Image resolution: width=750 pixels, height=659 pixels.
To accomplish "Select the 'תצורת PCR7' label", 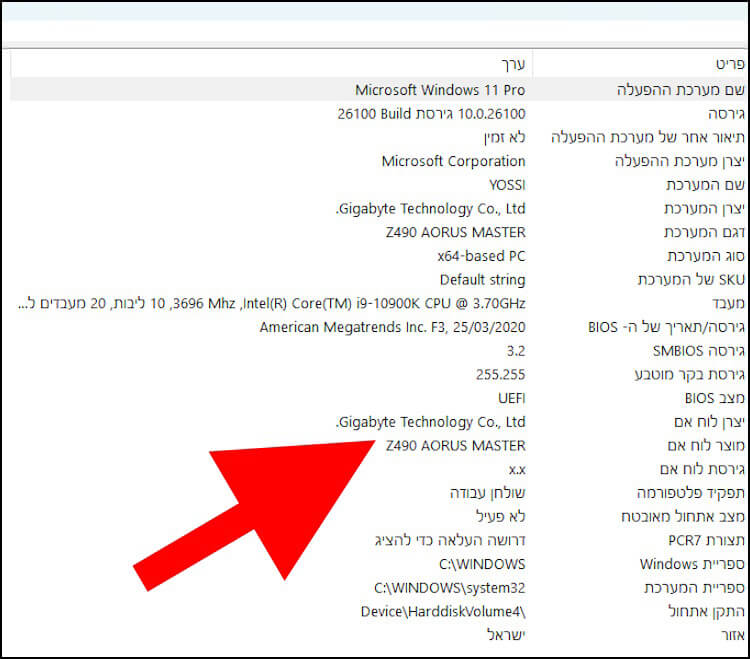I will pos(706,541).
